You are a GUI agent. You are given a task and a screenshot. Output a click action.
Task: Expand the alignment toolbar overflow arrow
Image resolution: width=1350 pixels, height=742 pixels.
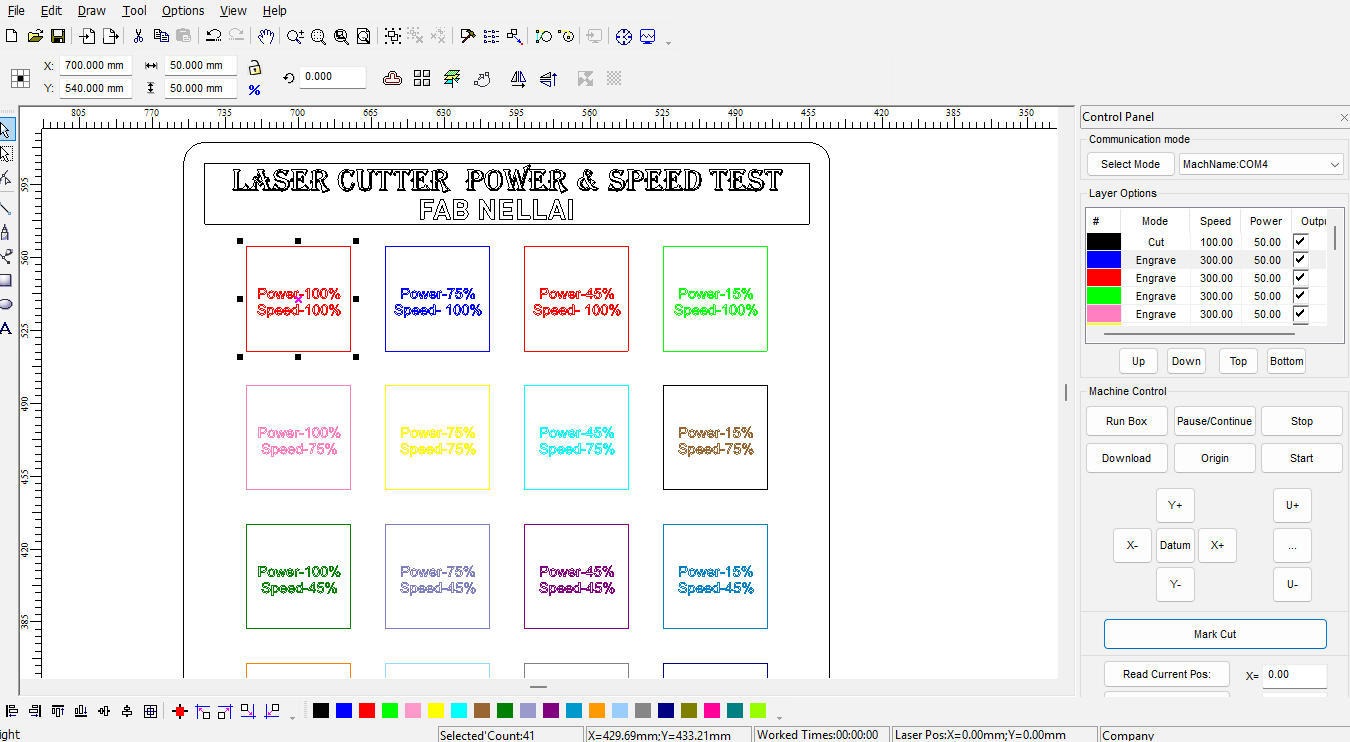click(292, 716)
